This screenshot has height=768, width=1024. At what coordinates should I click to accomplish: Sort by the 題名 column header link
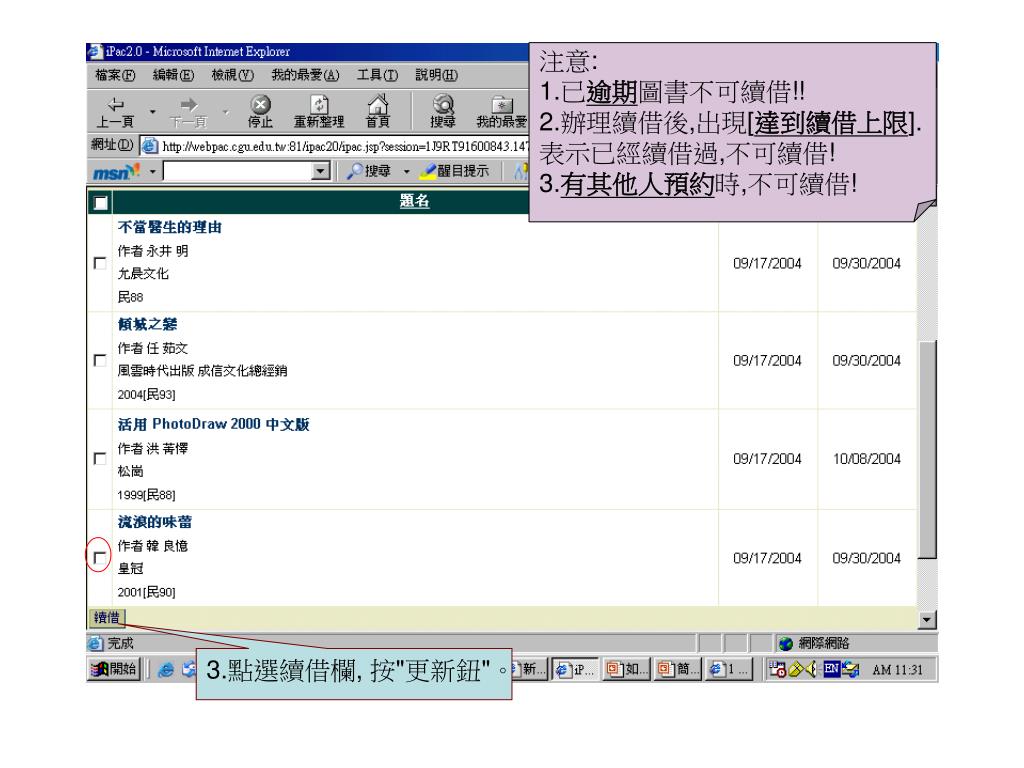tap(414, 201)
